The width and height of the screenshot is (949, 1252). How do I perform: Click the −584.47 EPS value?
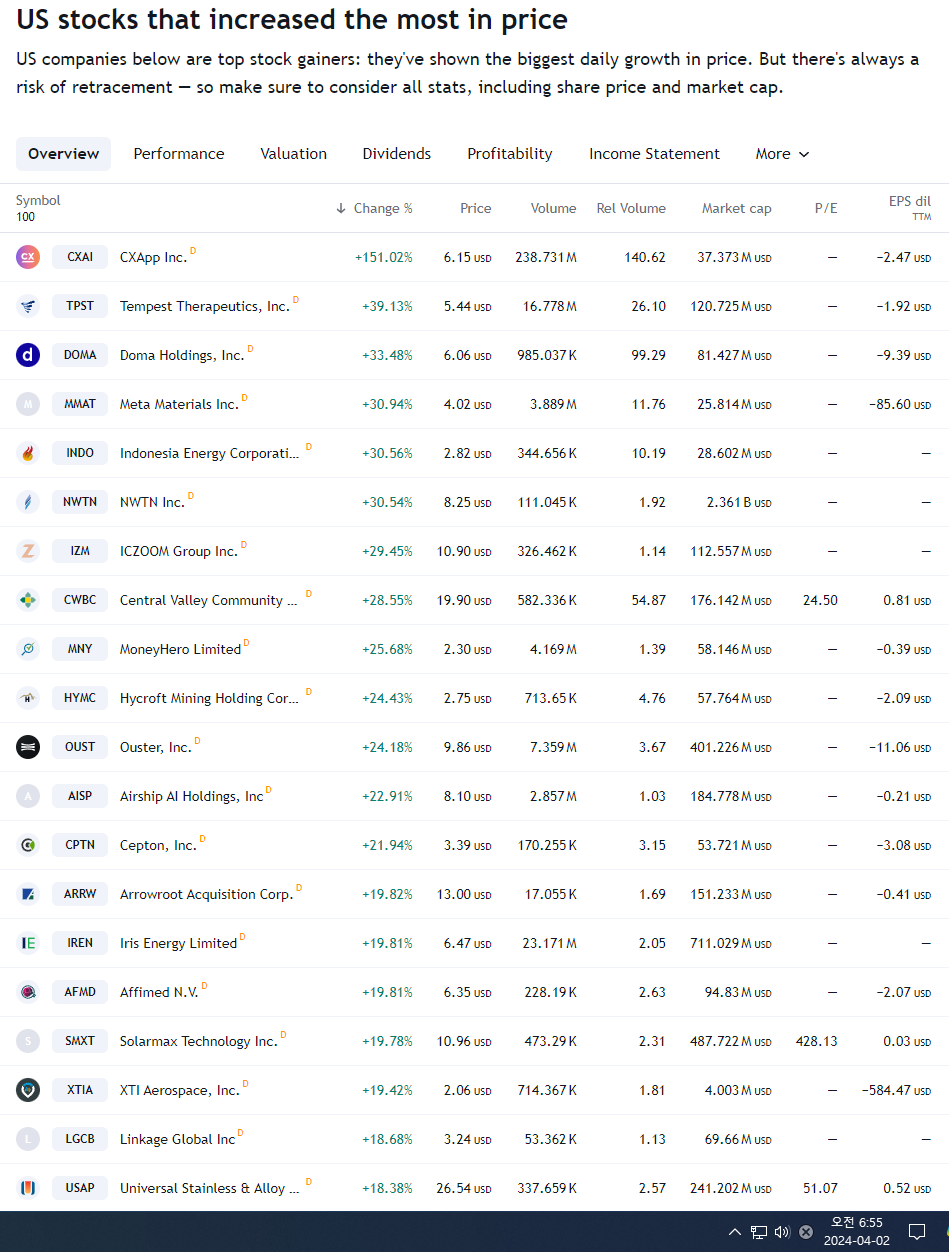(894, 1090)
